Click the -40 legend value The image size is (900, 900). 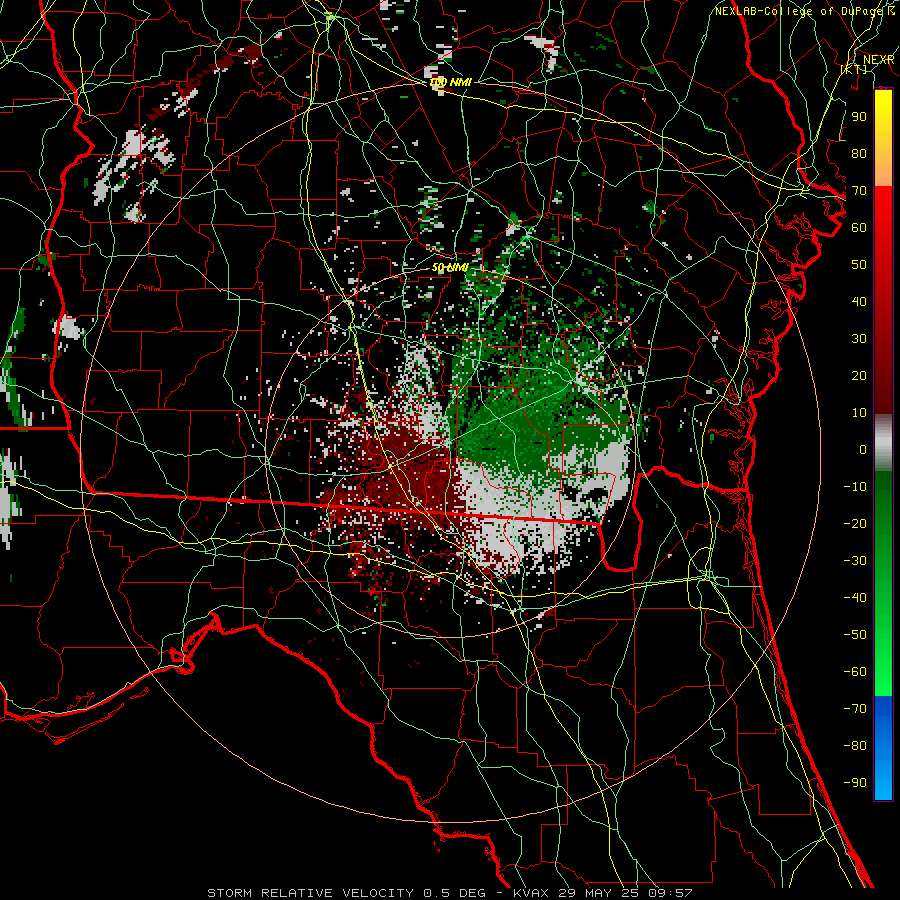tap(855, 598)
